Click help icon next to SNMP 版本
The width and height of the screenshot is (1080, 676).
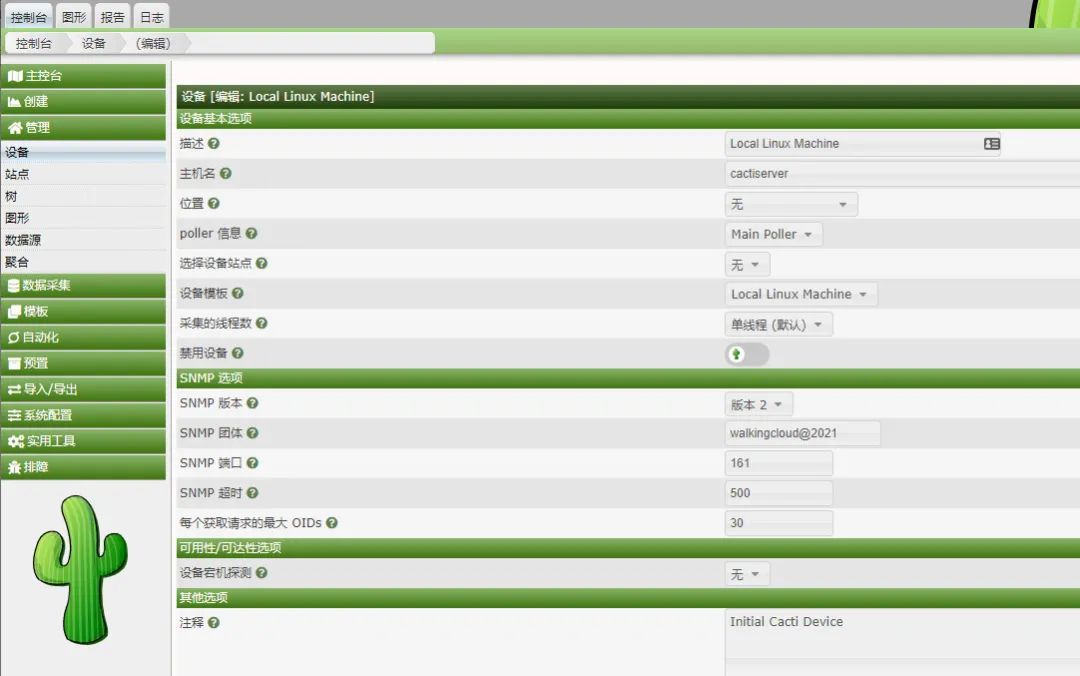(252, 403)
